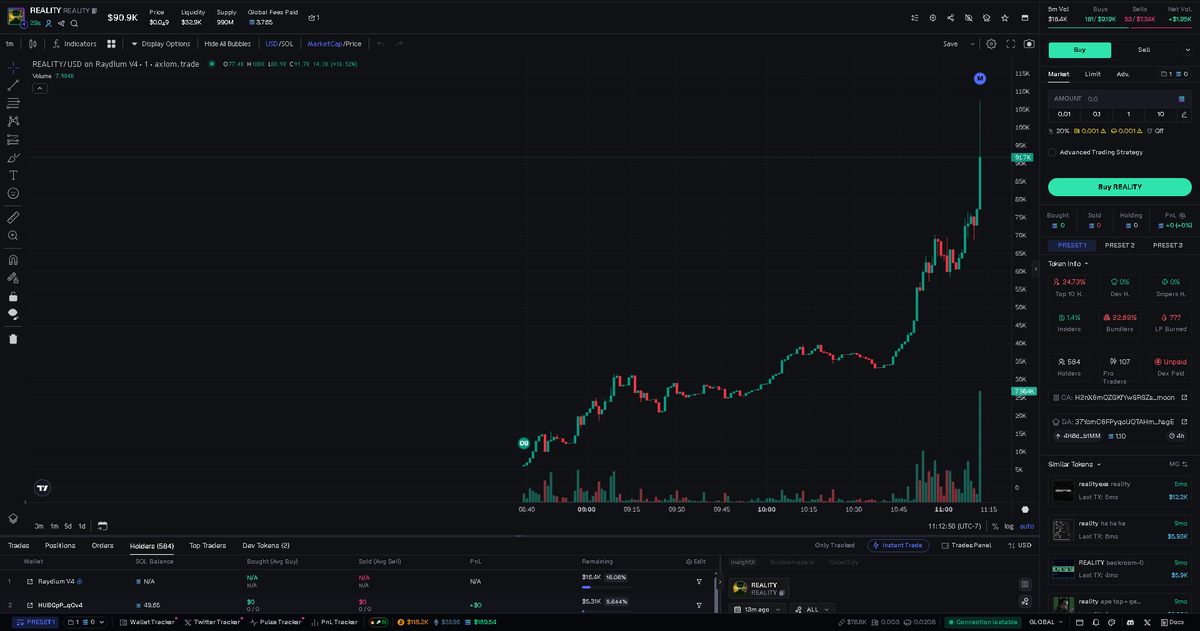Search the token with magnifier icon
The image size is (1200, 631).
tap(74, 23)
